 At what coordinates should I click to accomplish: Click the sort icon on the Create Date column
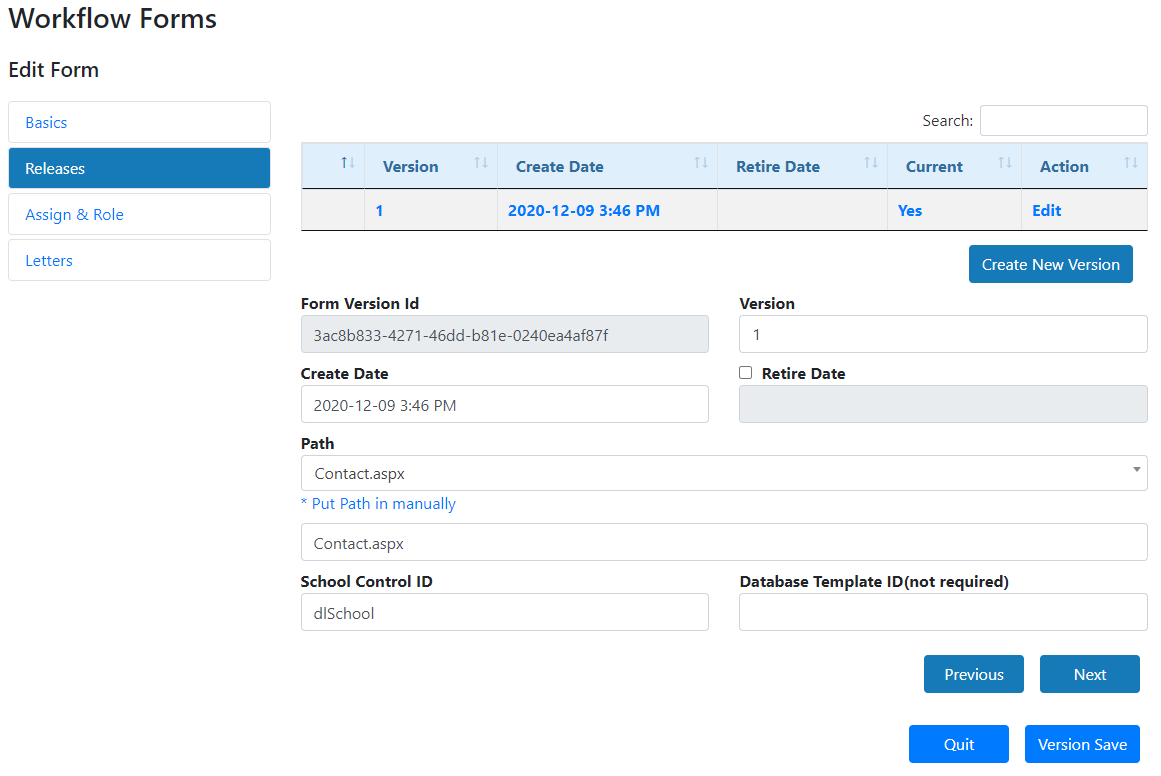[700, 165]
